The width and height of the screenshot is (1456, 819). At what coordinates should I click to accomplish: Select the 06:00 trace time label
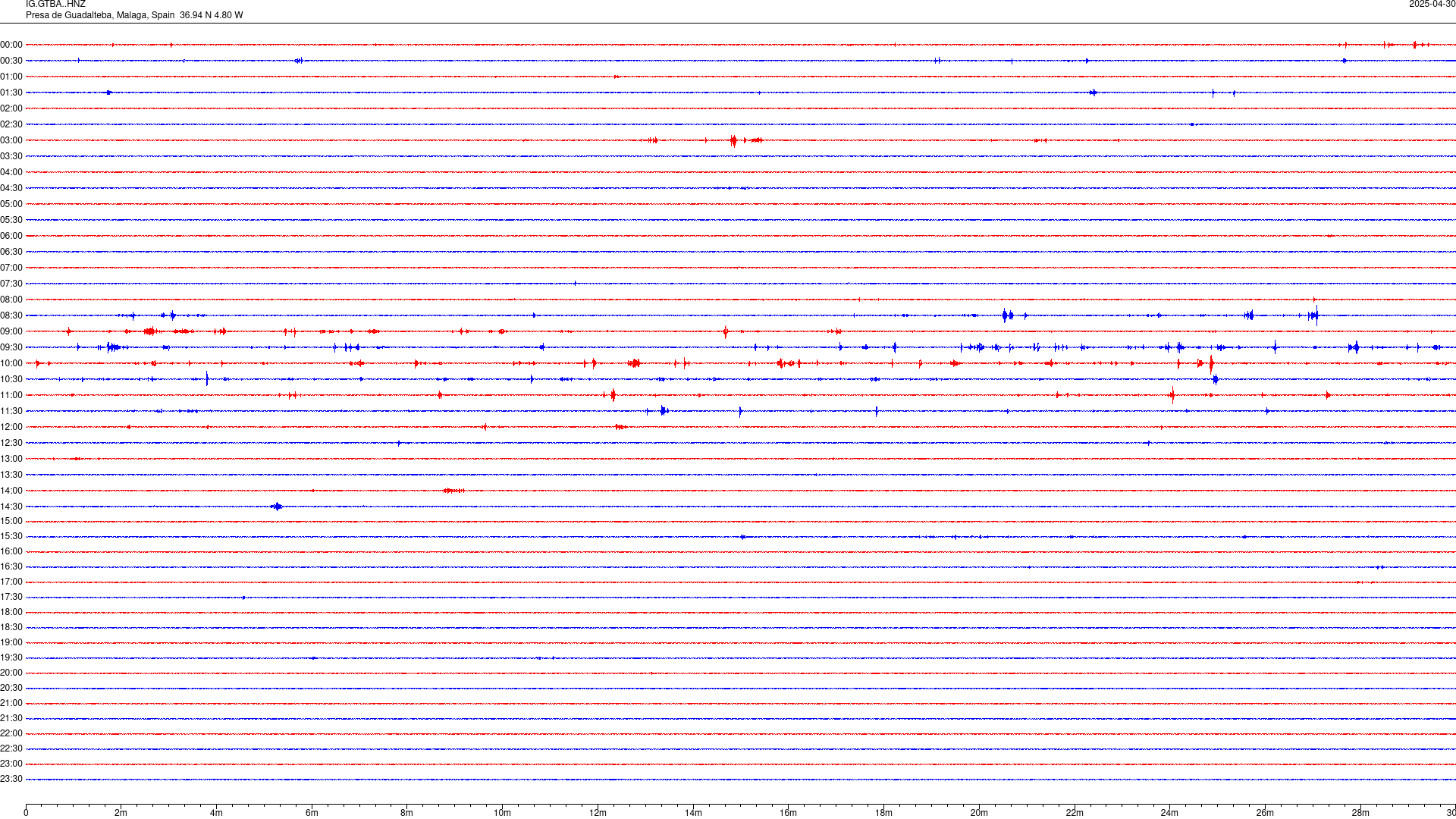11,236
